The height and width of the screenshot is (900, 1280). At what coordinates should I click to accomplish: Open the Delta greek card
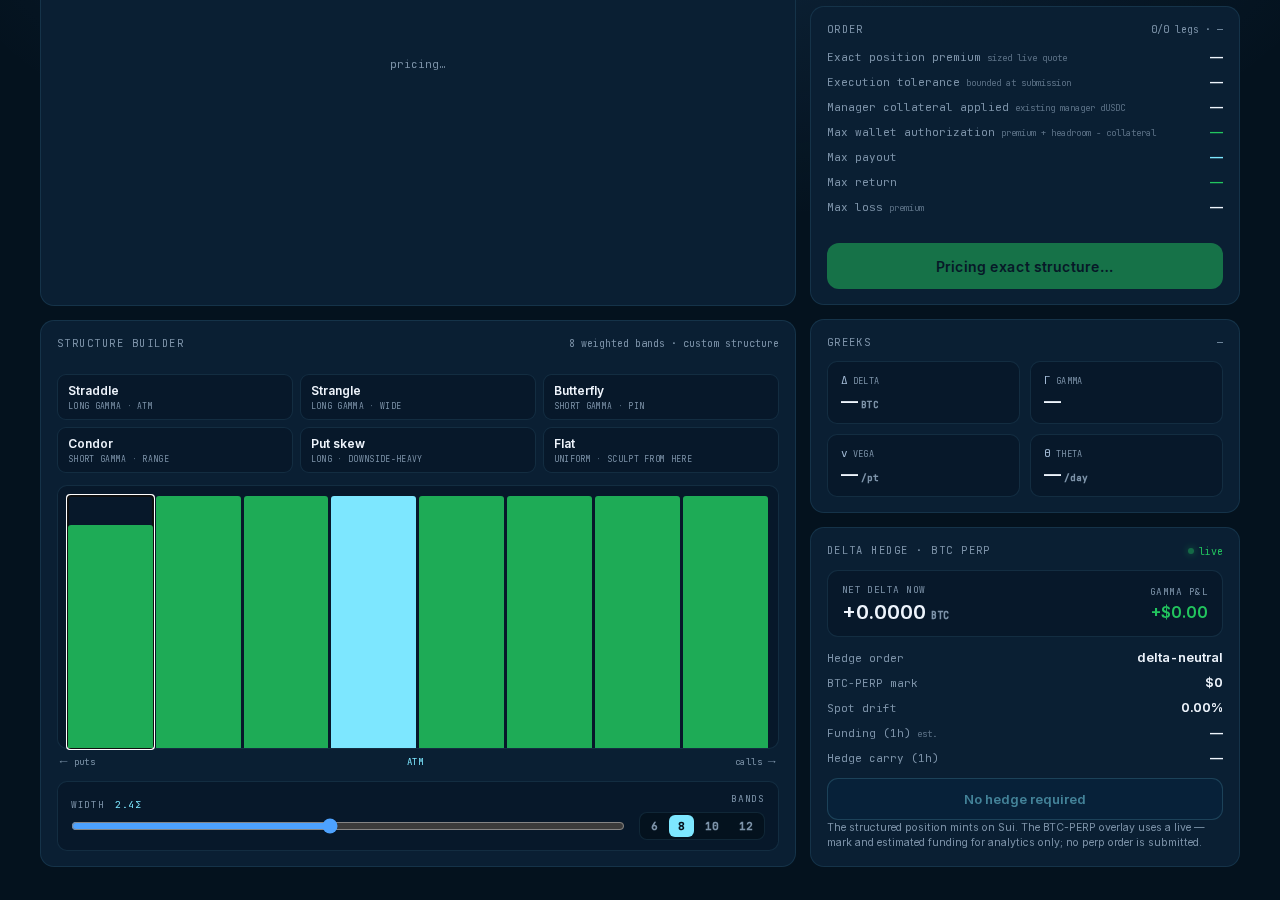pyautogui.click(x=923, y=392)
